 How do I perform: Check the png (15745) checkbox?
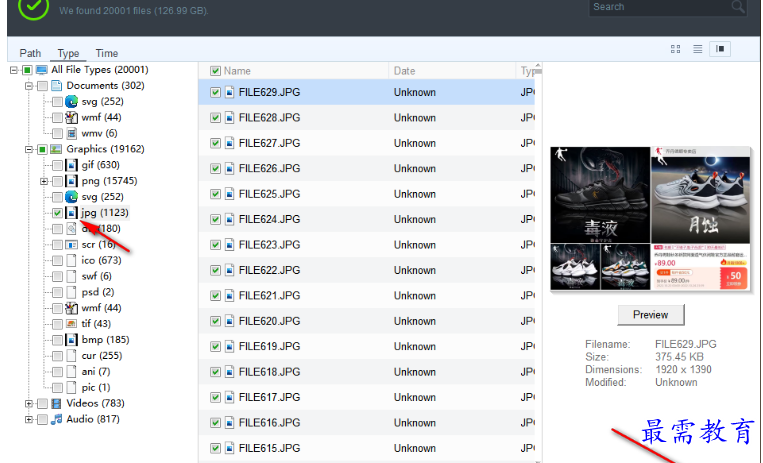coord(57,181)
